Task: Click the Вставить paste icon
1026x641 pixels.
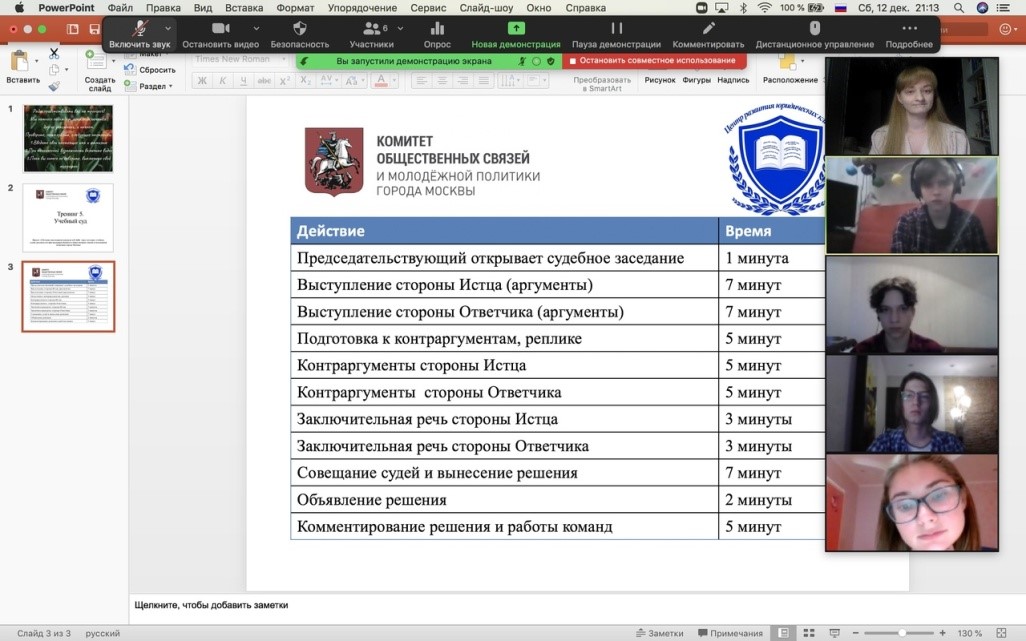Action: (20, 61)
